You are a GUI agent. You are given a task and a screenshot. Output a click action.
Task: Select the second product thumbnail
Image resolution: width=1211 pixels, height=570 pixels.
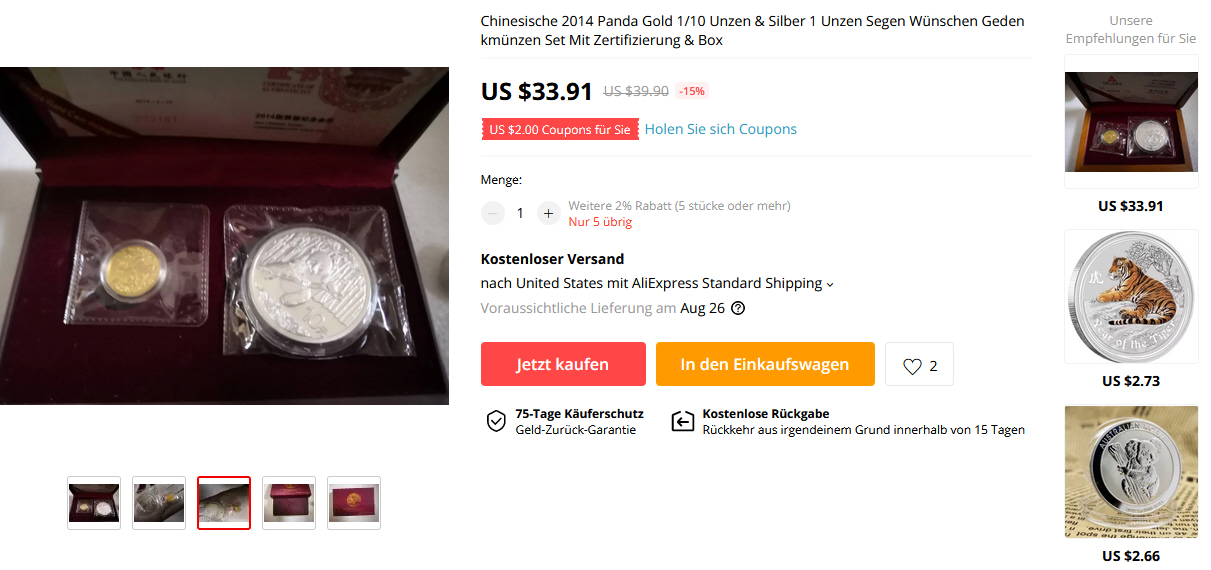159,503
